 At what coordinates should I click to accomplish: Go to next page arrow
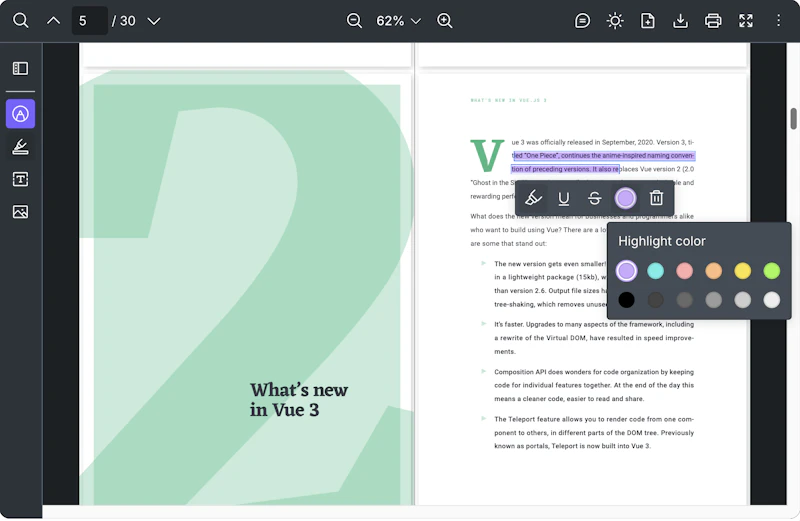point(154,21)
